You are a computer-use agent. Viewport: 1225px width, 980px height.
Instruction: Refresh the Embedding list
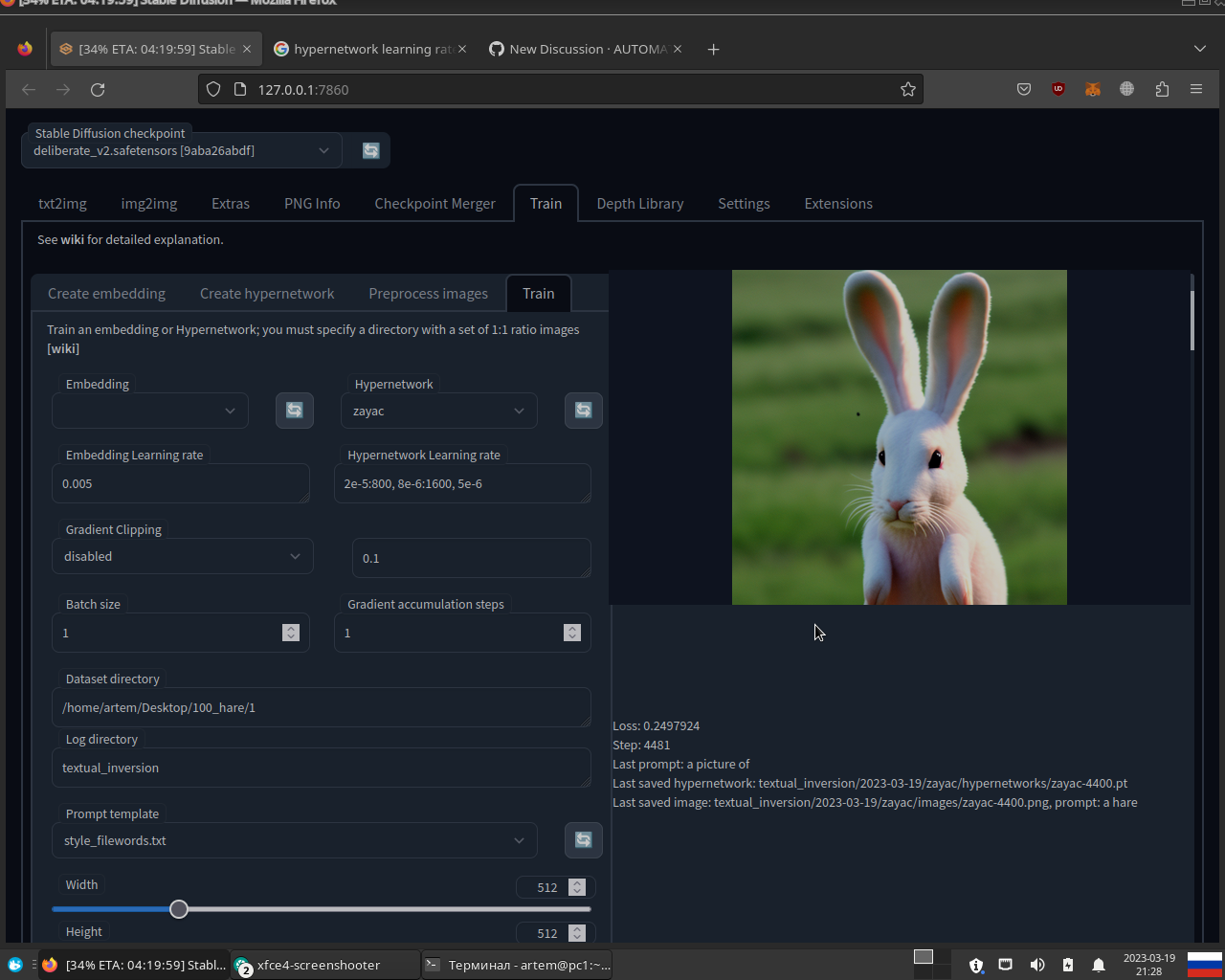pyautogui.click(x=295, y=410)
